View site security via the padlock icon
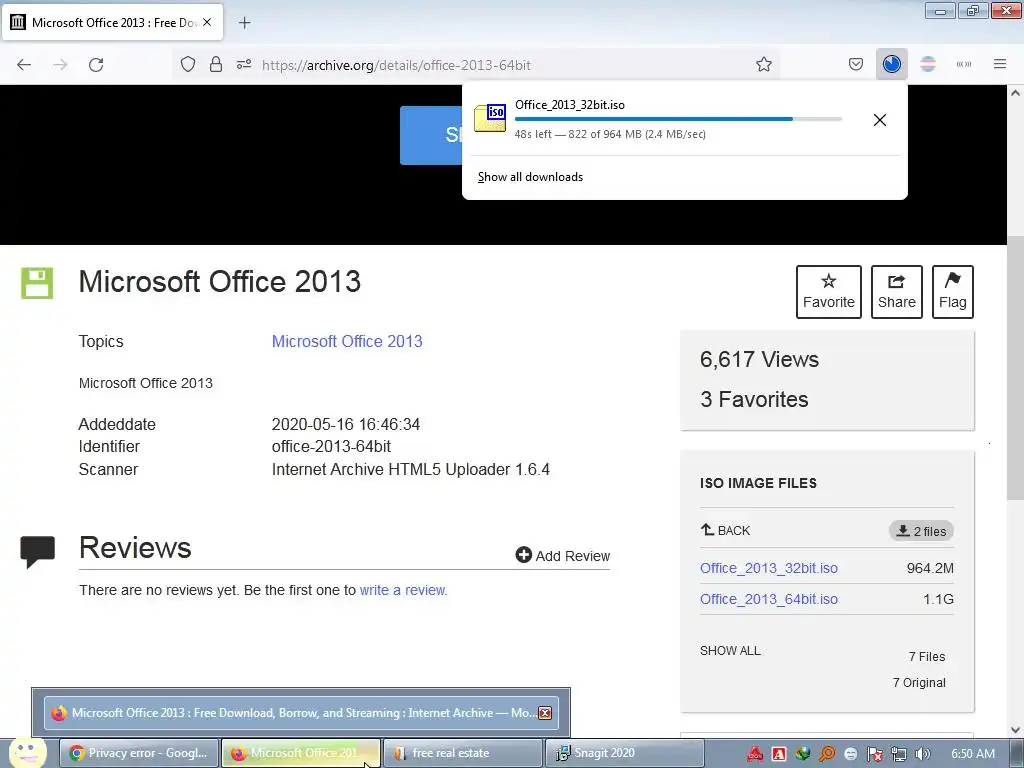The width and height of the screenshot is (1024, 768). point(216,65)
